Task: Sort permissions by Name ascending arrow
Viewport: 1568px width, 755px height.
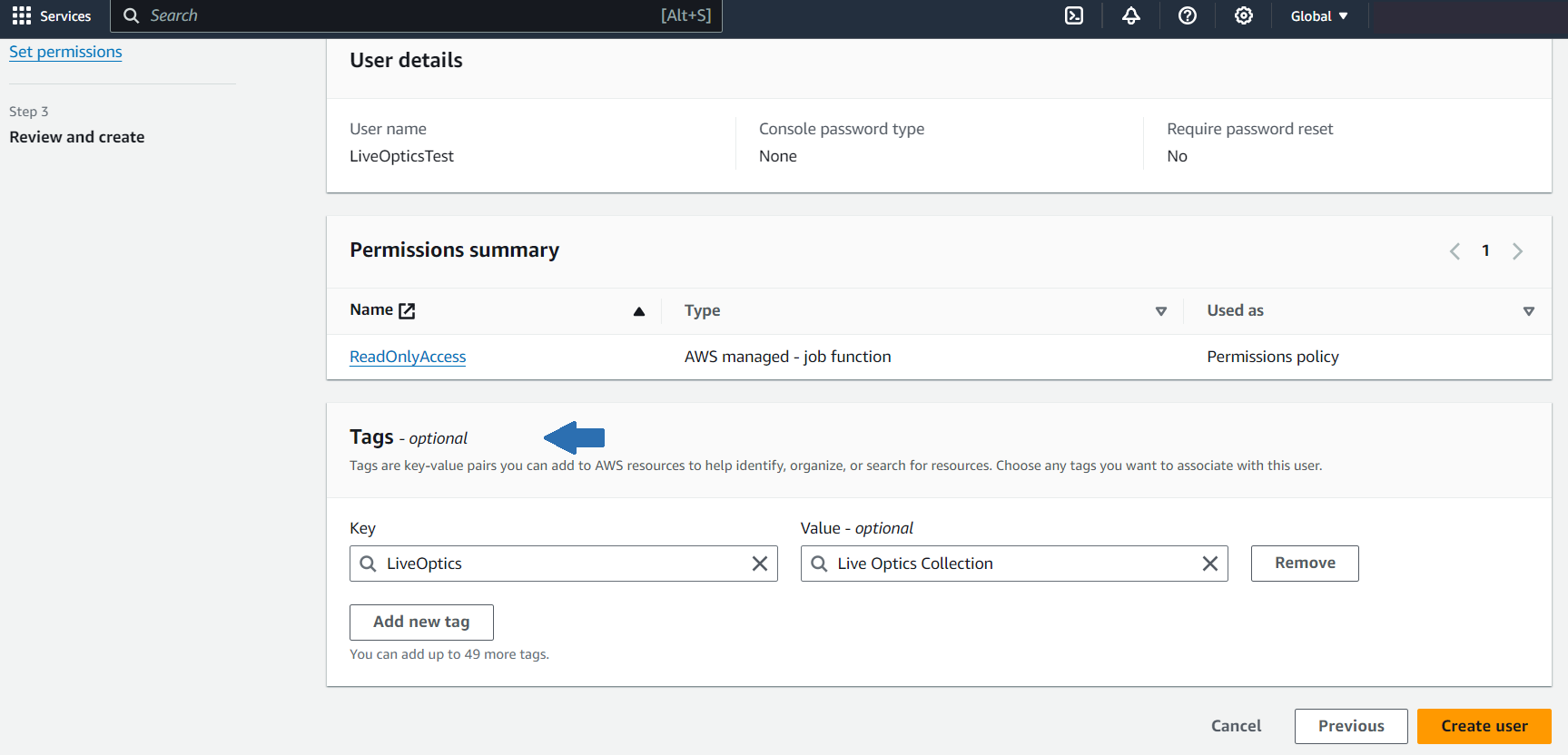Action: (639, 311)
